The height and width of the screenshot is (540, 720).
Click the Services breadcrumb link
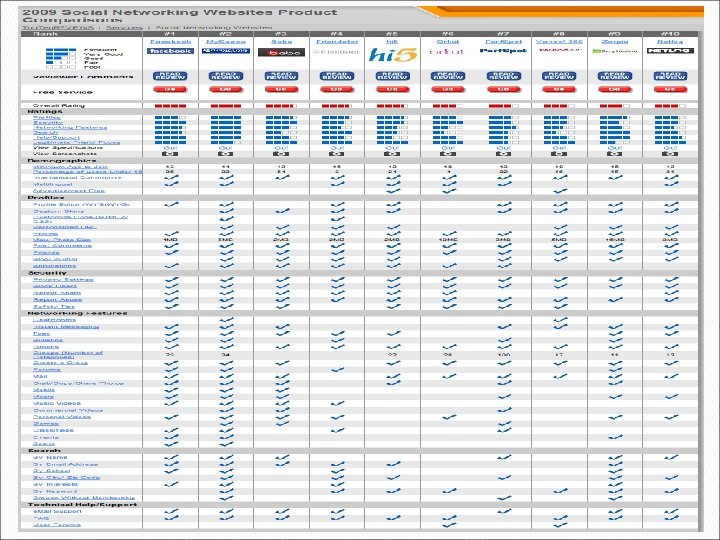pyautogui.click(x=124, y=28)
